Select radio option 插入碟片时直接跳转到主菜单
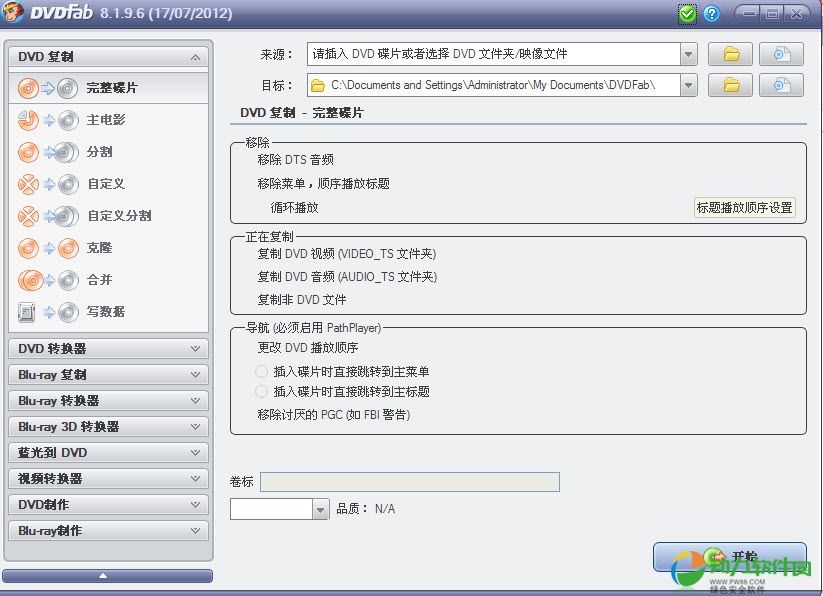Viewport: 823px width, 596px height. 263,372
